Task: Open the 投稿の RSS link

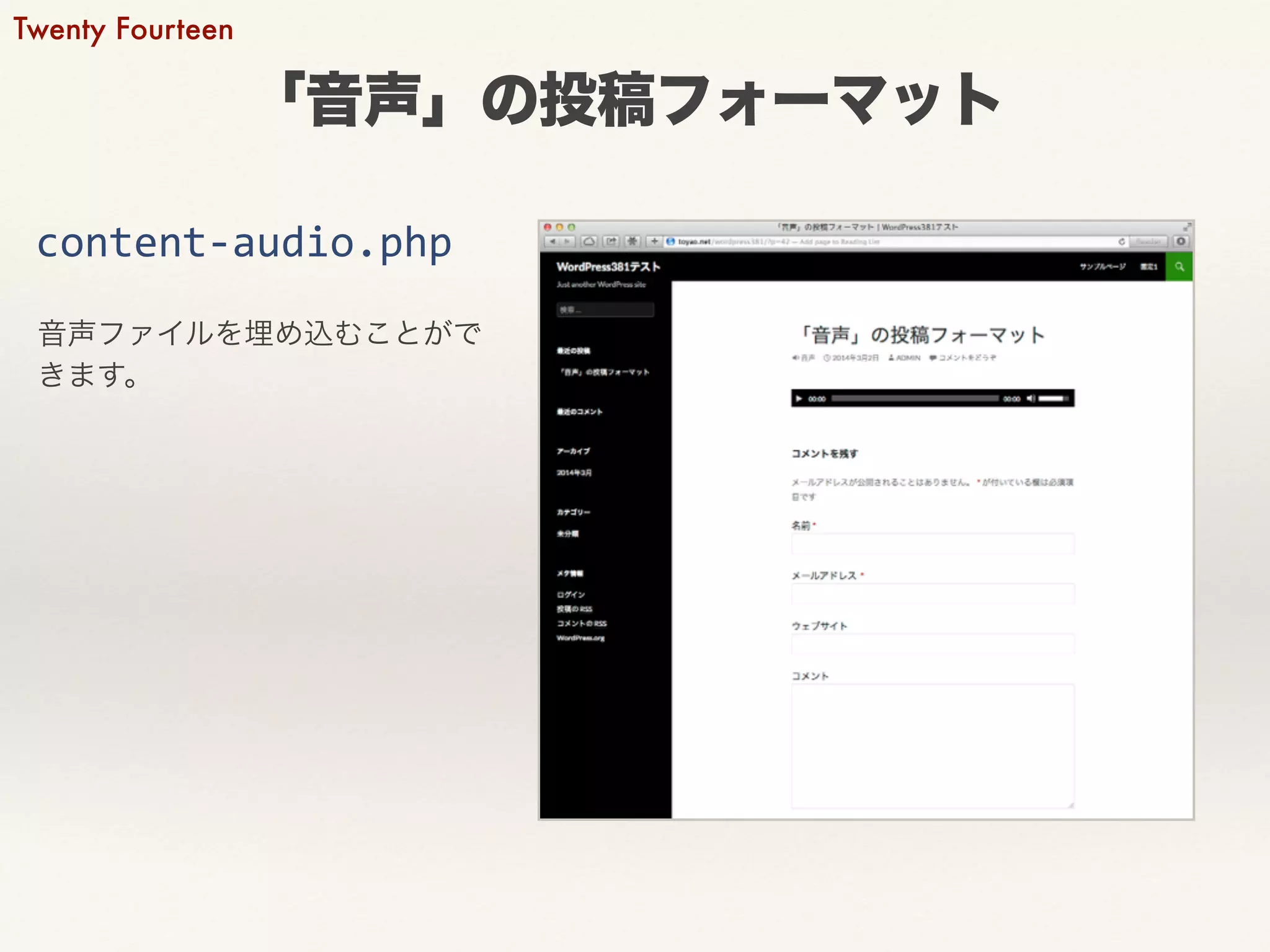Action: (574, 609)
